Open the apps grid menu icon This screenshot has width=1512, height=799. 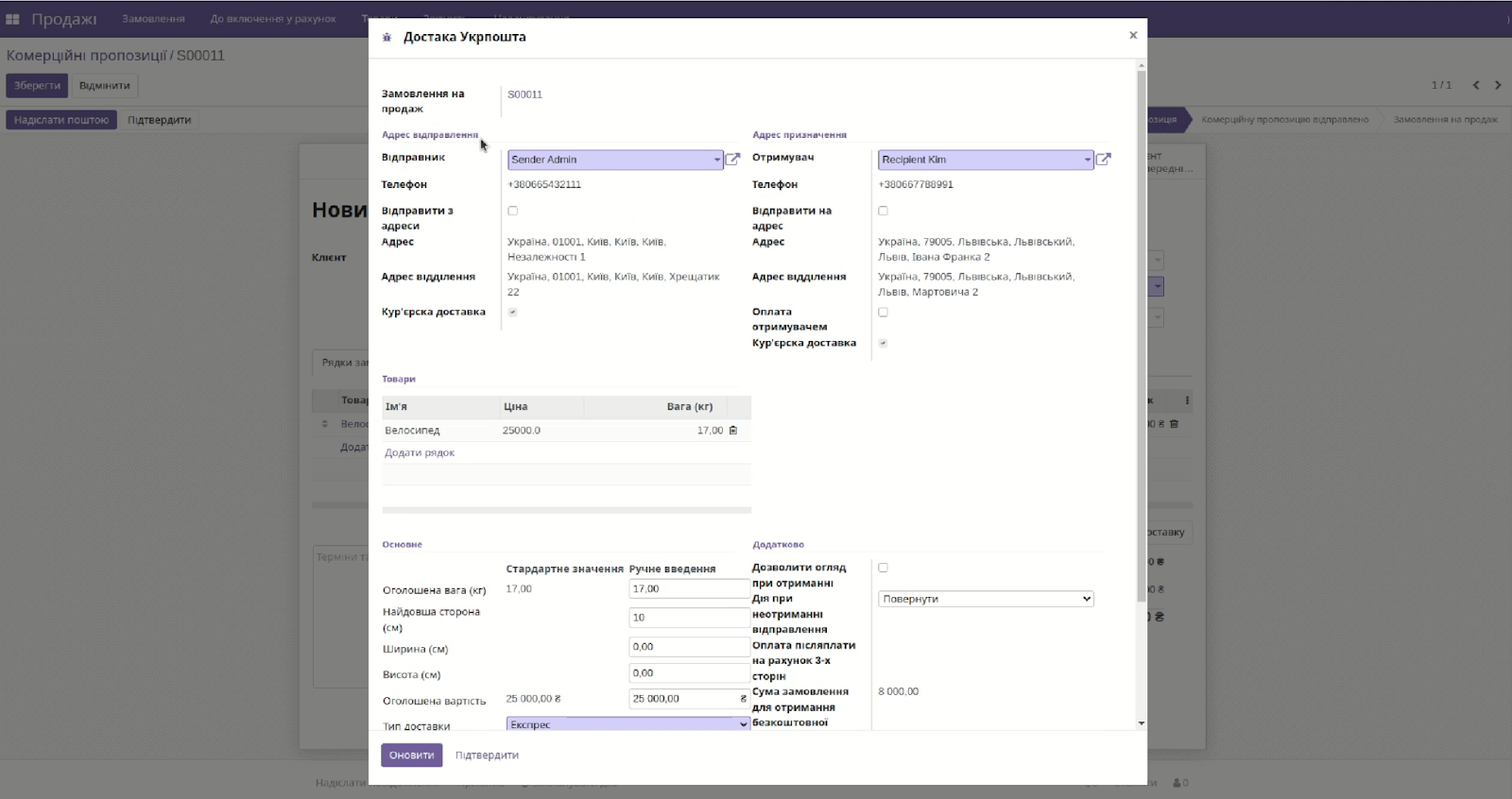13,19
